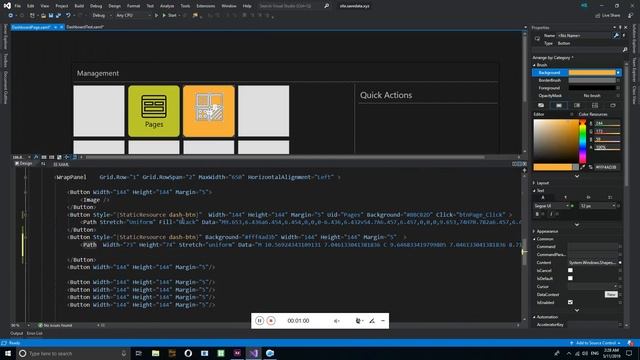This screenshot has width=640, height=360.
Task: Switch to the XAML pane tab
Action: coord(61,164)
